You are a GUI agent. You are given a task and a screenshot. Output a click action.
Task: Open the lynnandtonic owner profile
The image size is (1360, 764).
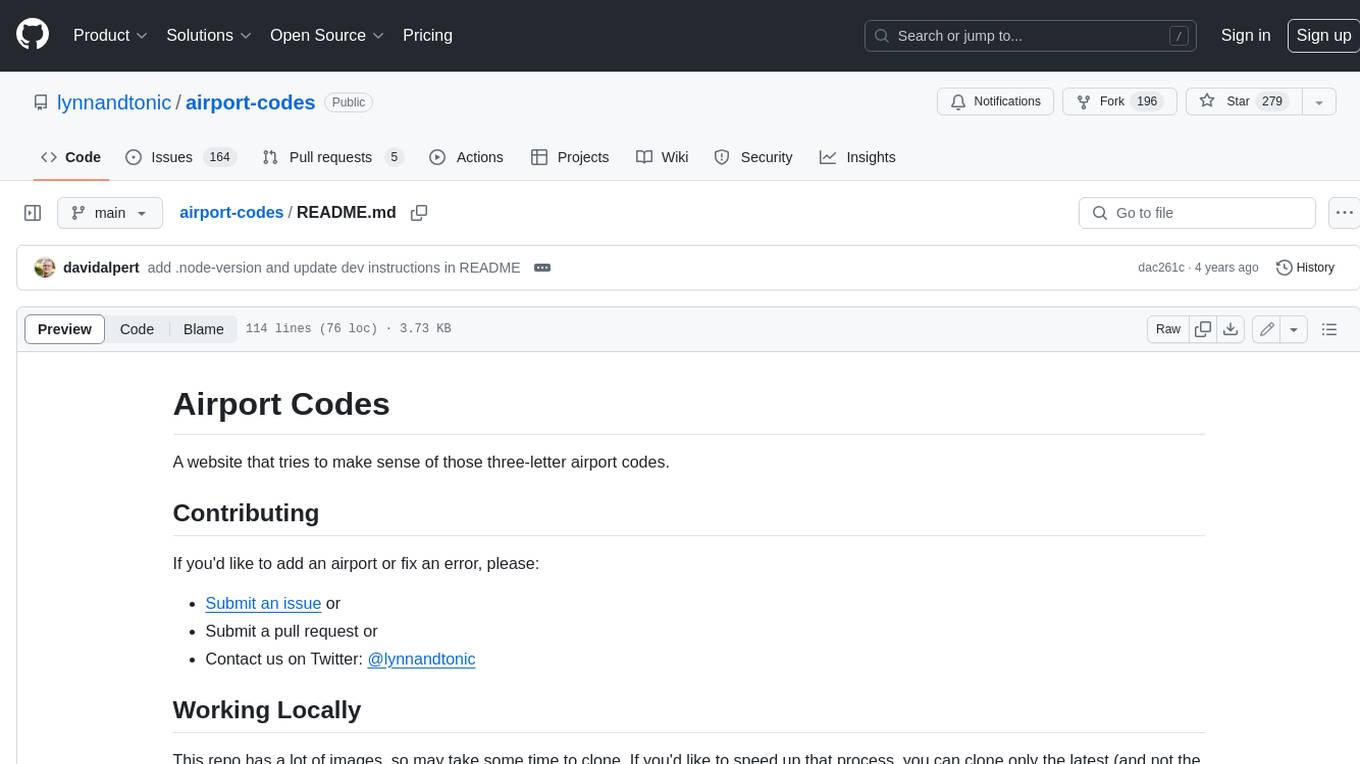pyautogui.click(x=114, y=102)
